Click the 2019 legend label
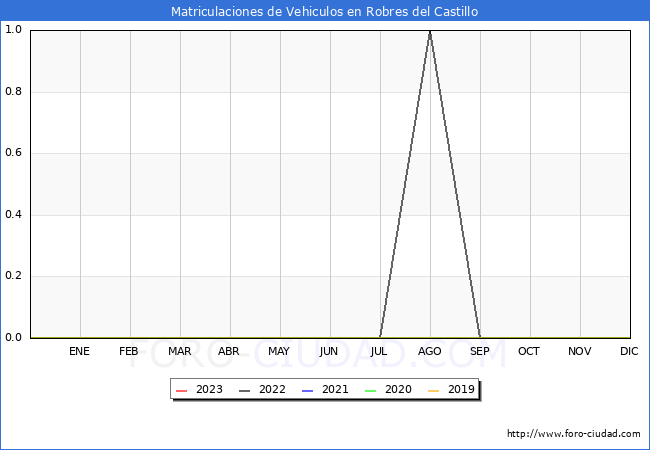The image size is (650, 450). point(461,390)
